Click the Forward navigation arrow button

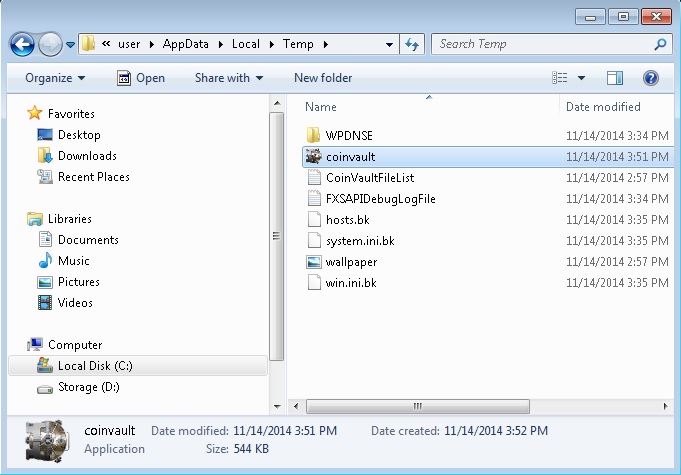pyautogui.click(x=50, y=44)
